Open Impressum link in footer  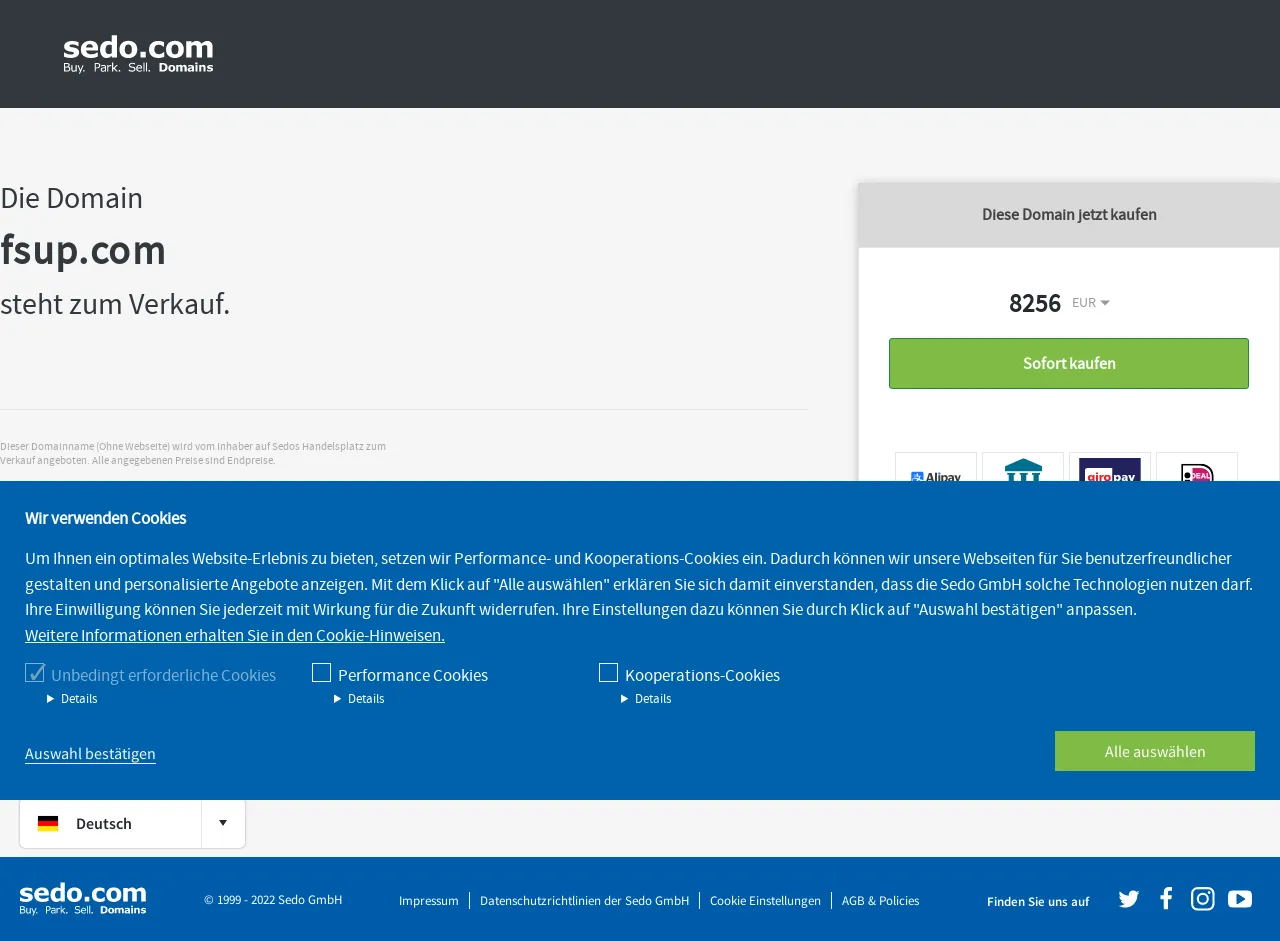[x=429, y=901]
